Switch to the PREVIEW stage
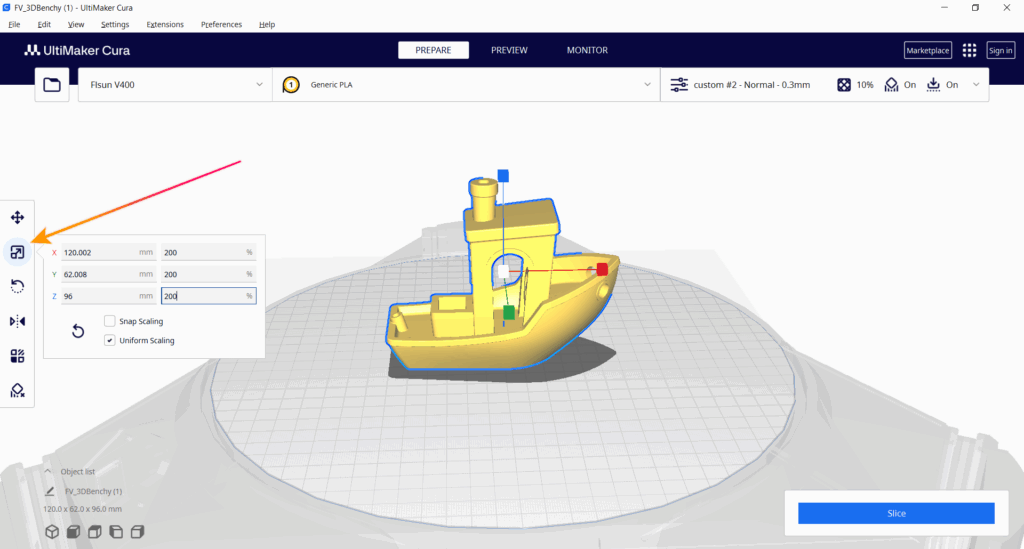Viewport: 1024px width, 549px height. (509, 50)
